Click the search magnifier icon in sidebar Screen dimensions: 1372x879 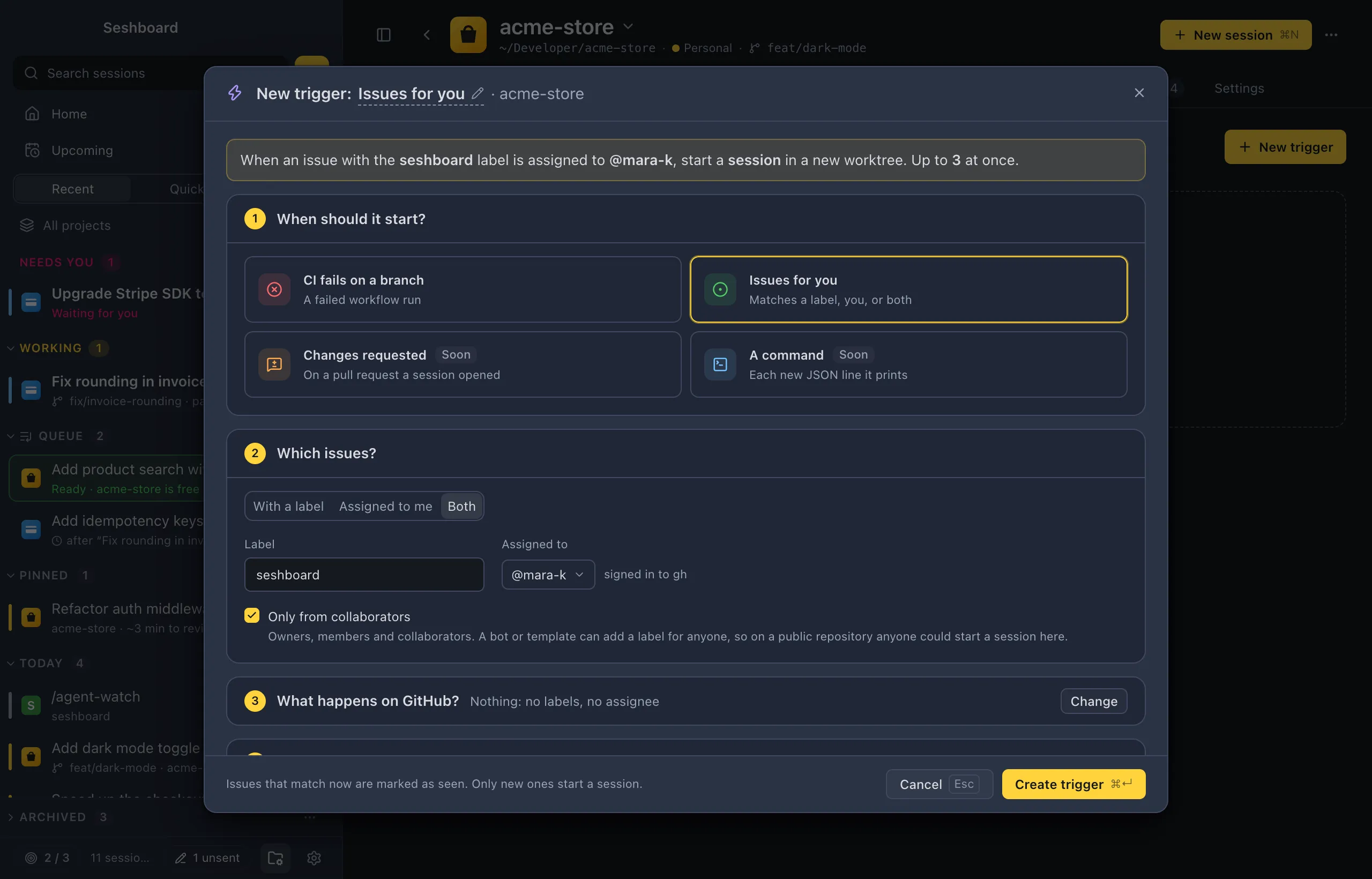tap(32, 73)
